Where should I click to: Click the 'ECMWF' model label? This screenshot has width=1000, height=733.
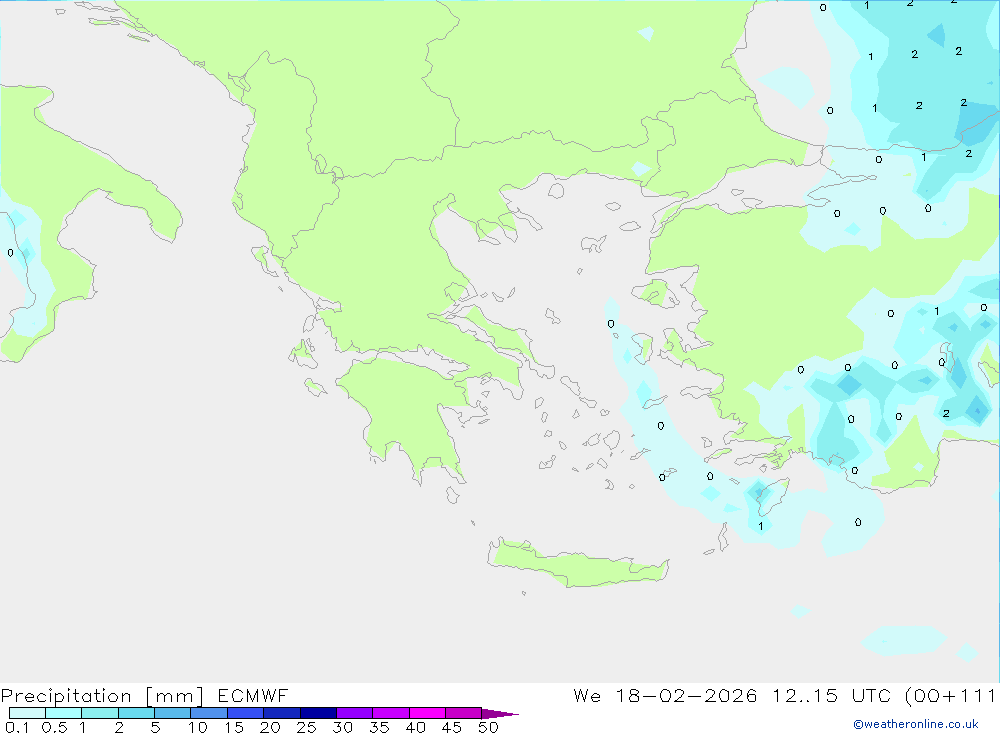tap(253, 695)
